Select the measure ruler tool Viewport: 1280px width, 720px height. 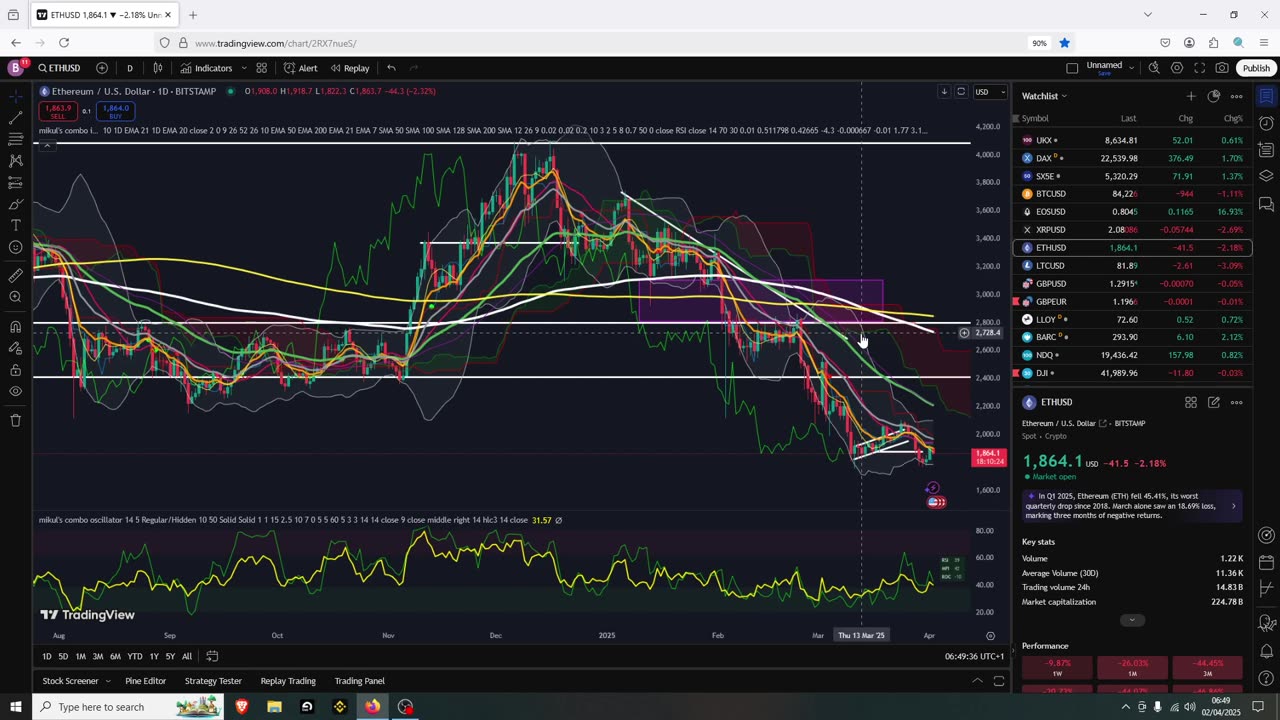tap(15, 275)
